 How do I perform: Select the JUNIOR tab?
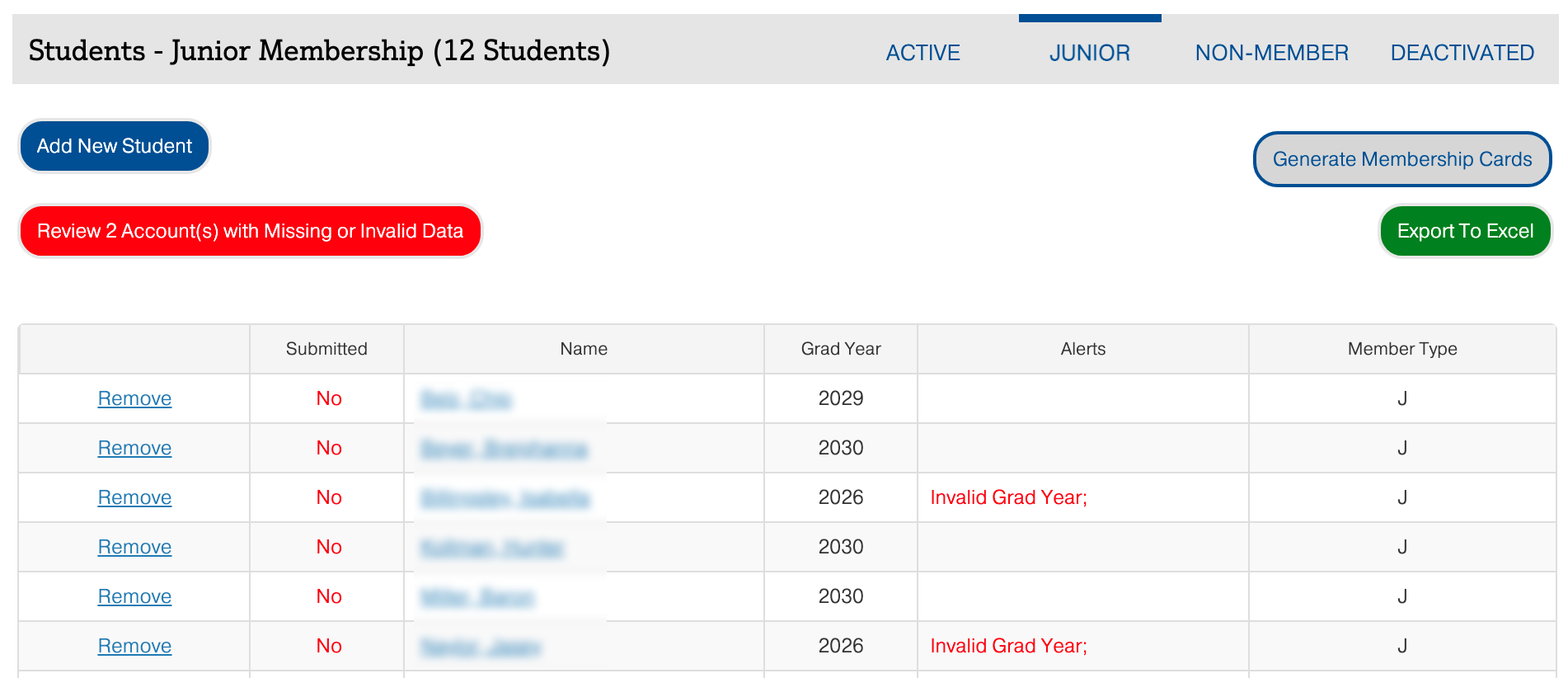1089,53
